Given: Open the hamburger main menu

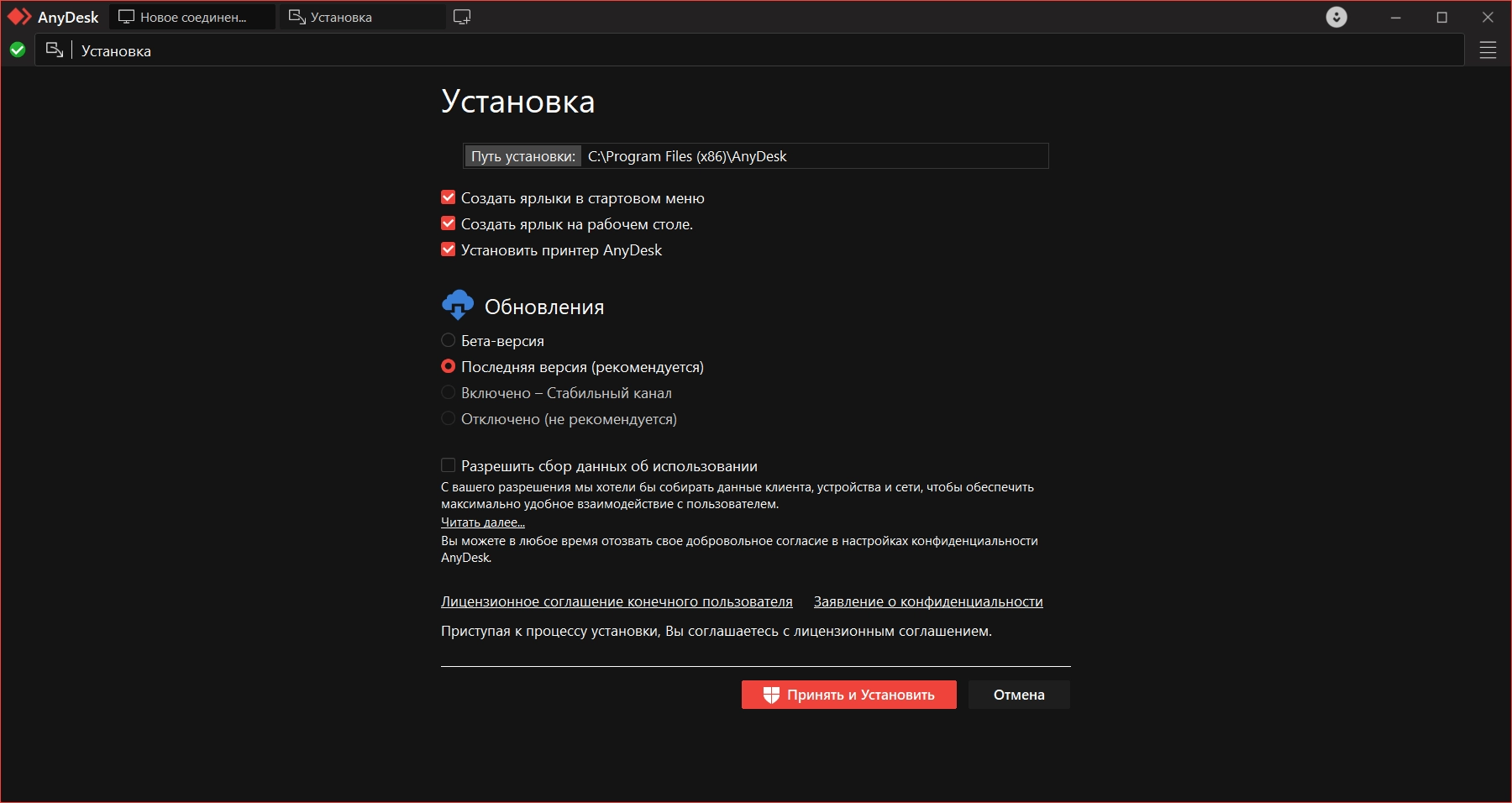Looking at the screenshot, I should coord(1488,50).
